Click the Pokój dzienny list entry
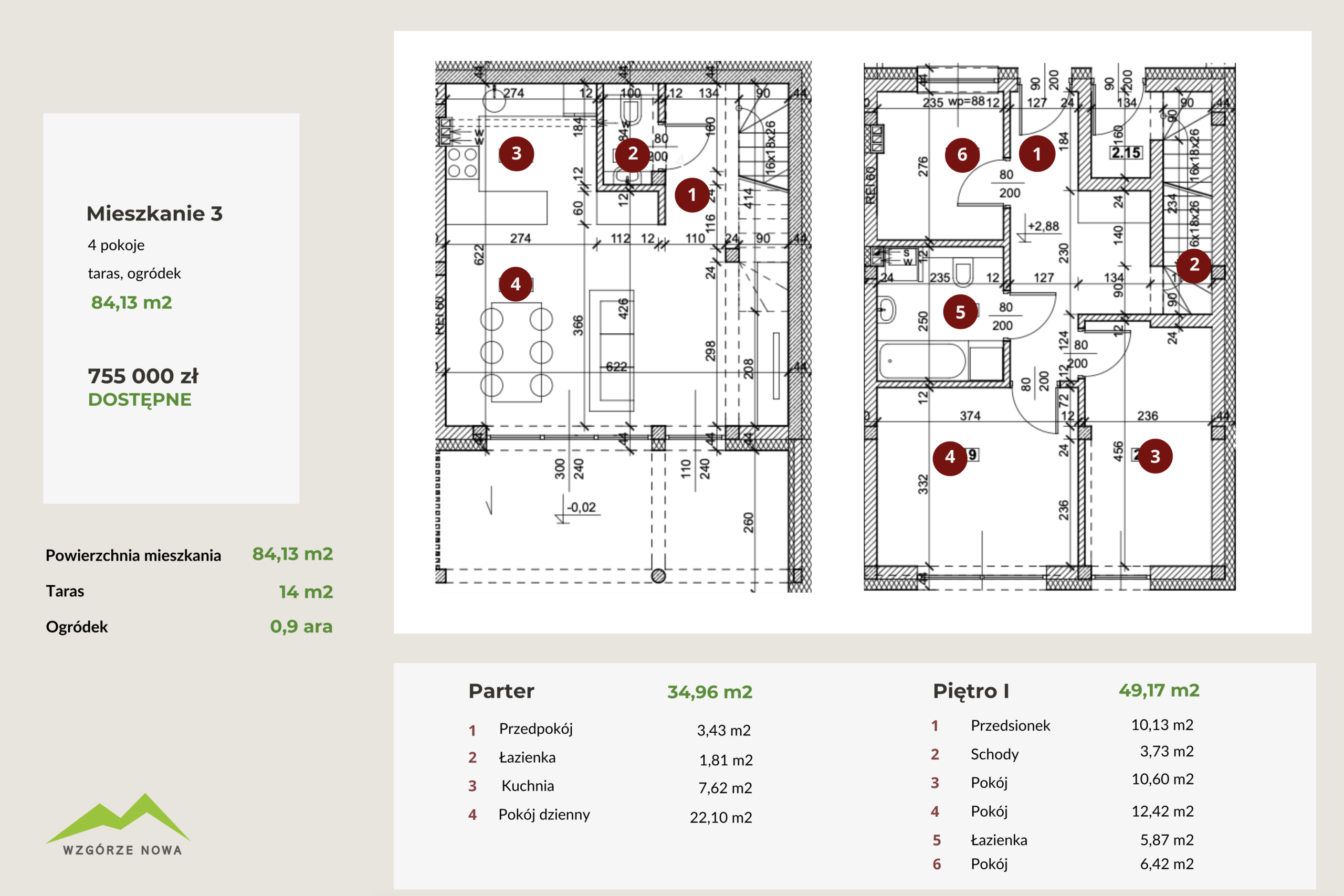This screenshot has width=1344, height=896. click(544, 814)
